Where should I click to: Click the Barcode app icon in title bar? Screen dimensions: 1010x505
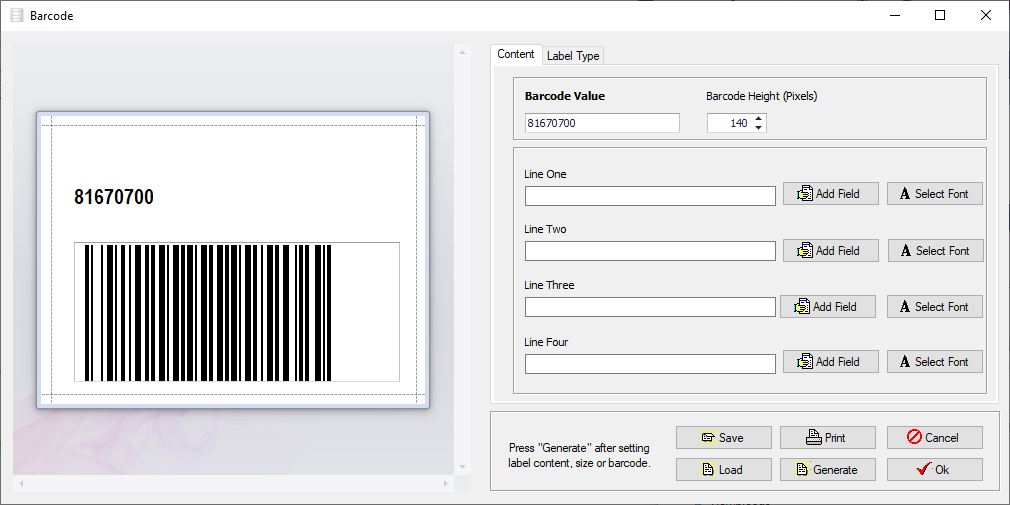tap(17, 15)
